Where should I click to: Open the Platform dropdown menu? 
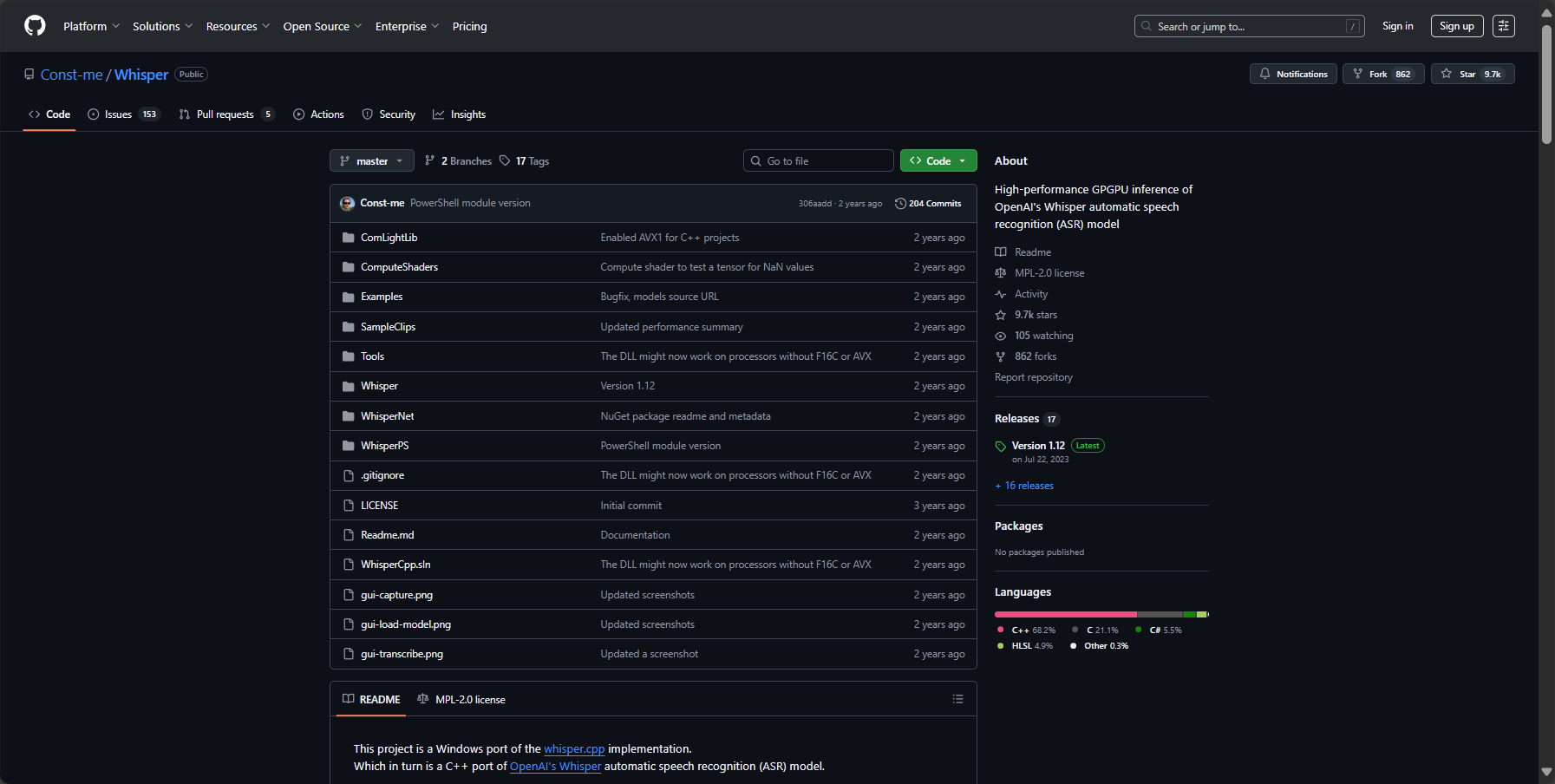(x=91, y=26)
